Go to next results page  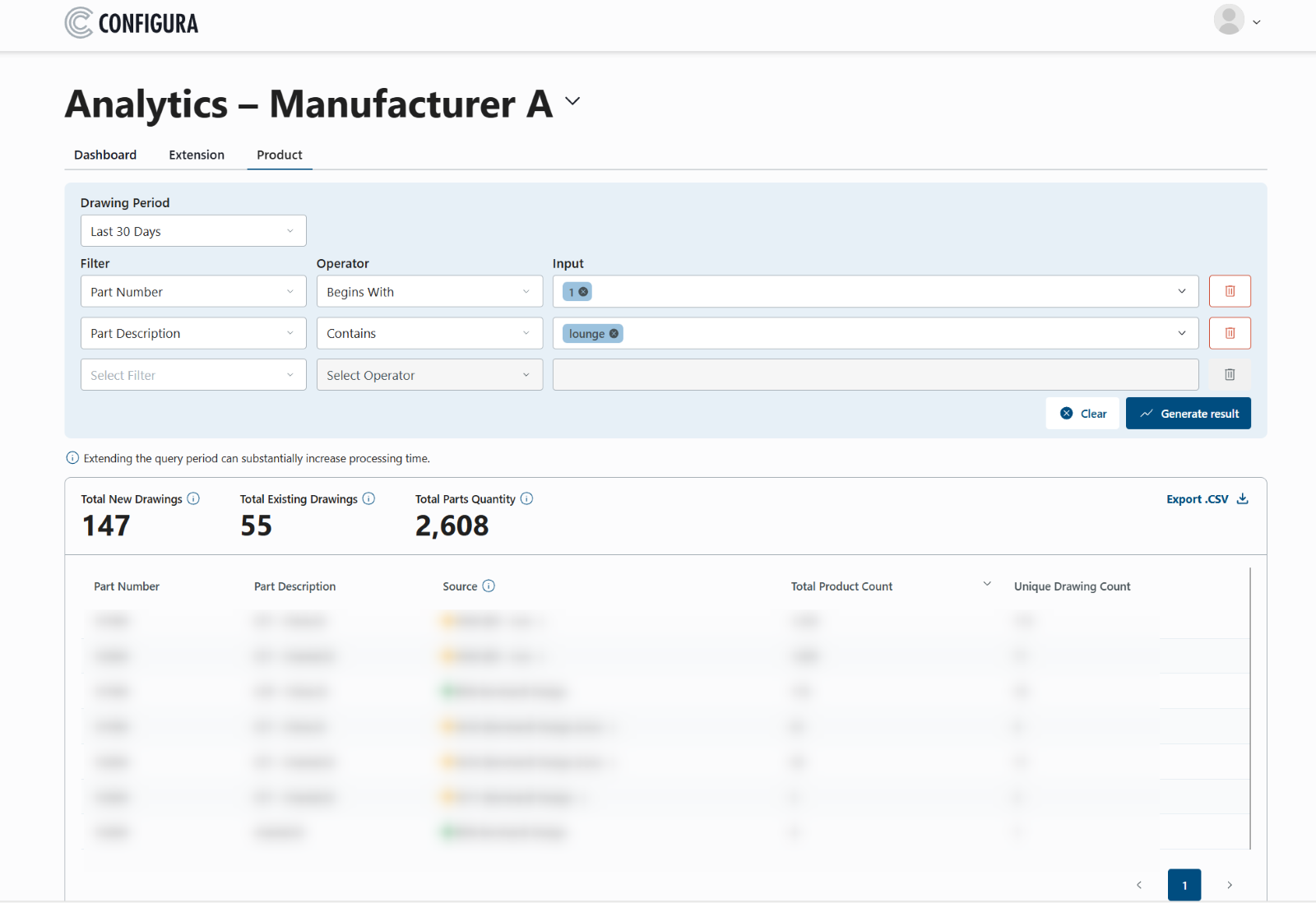(x=1230, y=885)
